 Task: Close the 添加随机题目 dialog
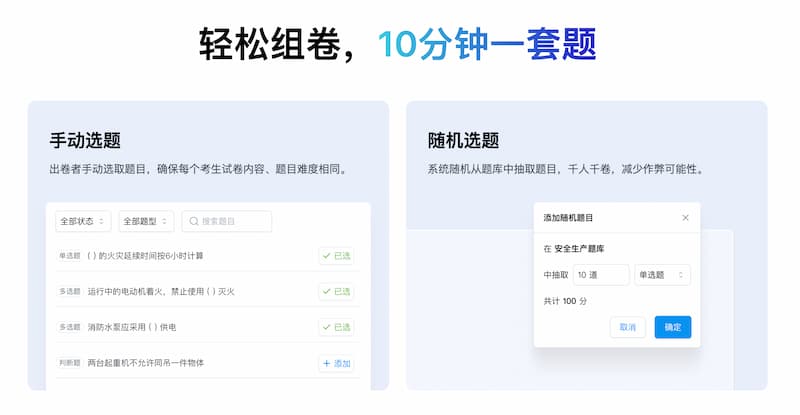click(x=685, y=218)
